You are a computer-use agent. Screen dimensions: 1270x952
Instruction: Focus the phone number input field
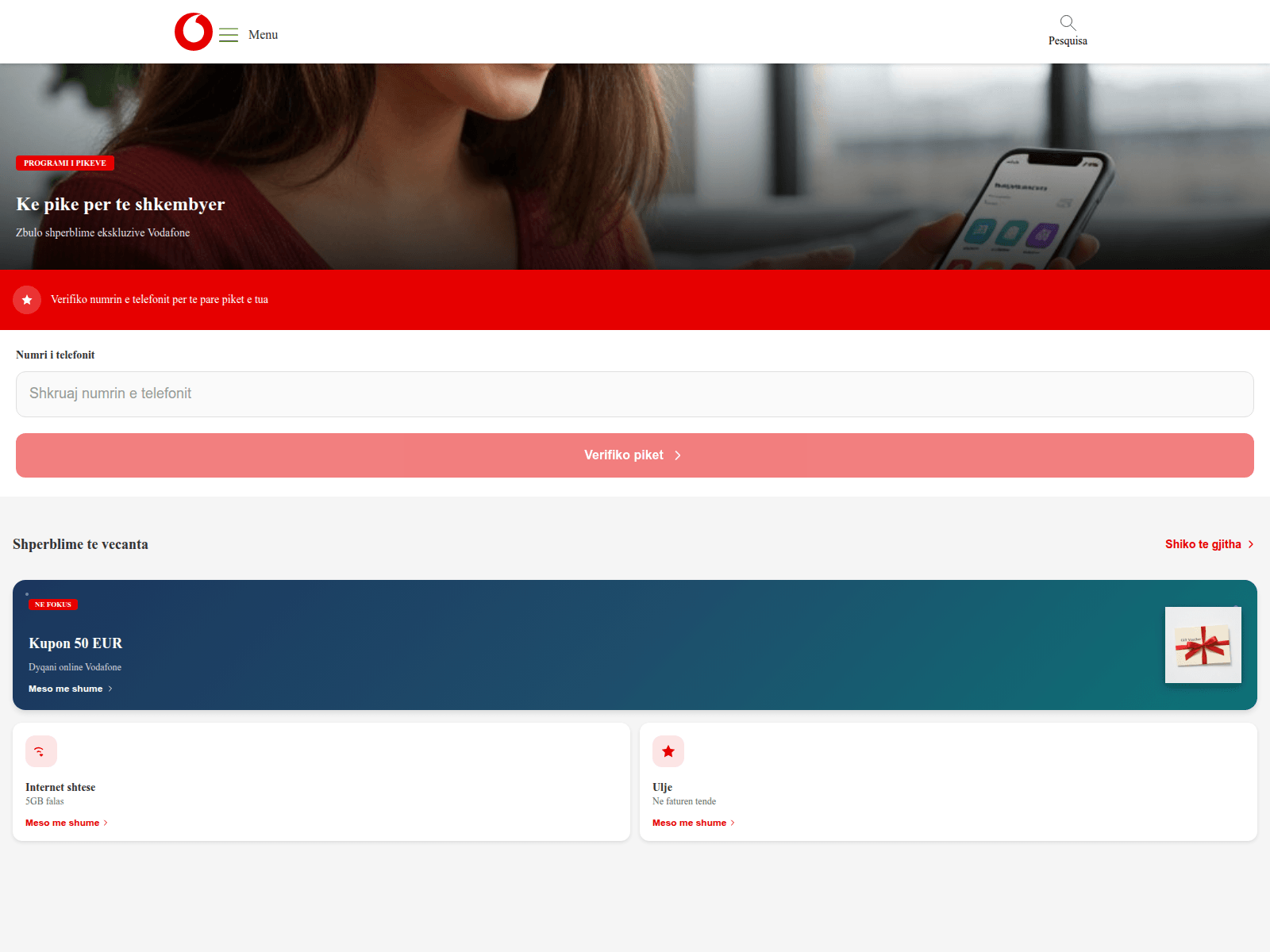coord(635,394)
